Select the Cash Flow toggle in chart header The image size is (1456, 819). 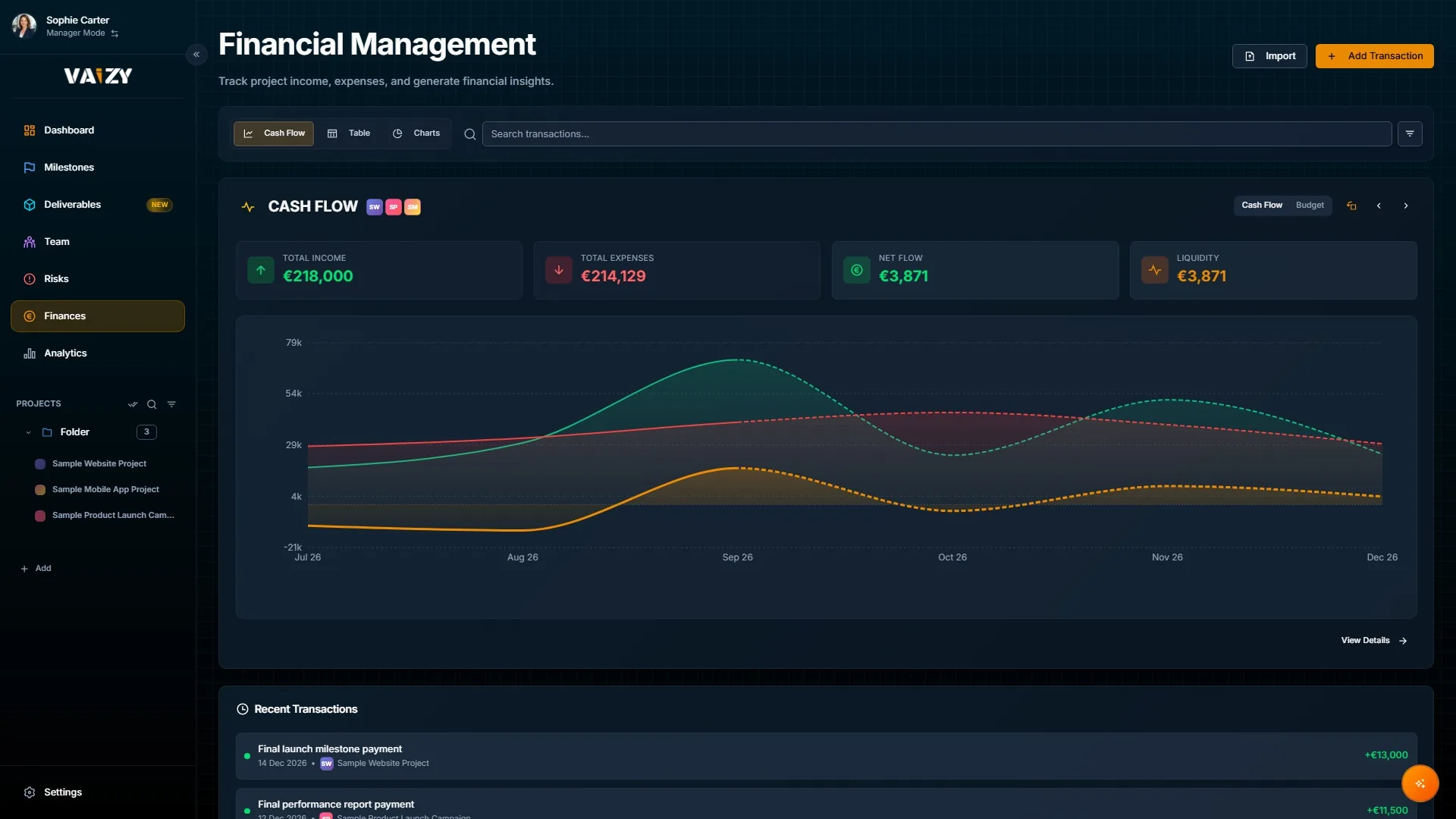click(1262, 206)
